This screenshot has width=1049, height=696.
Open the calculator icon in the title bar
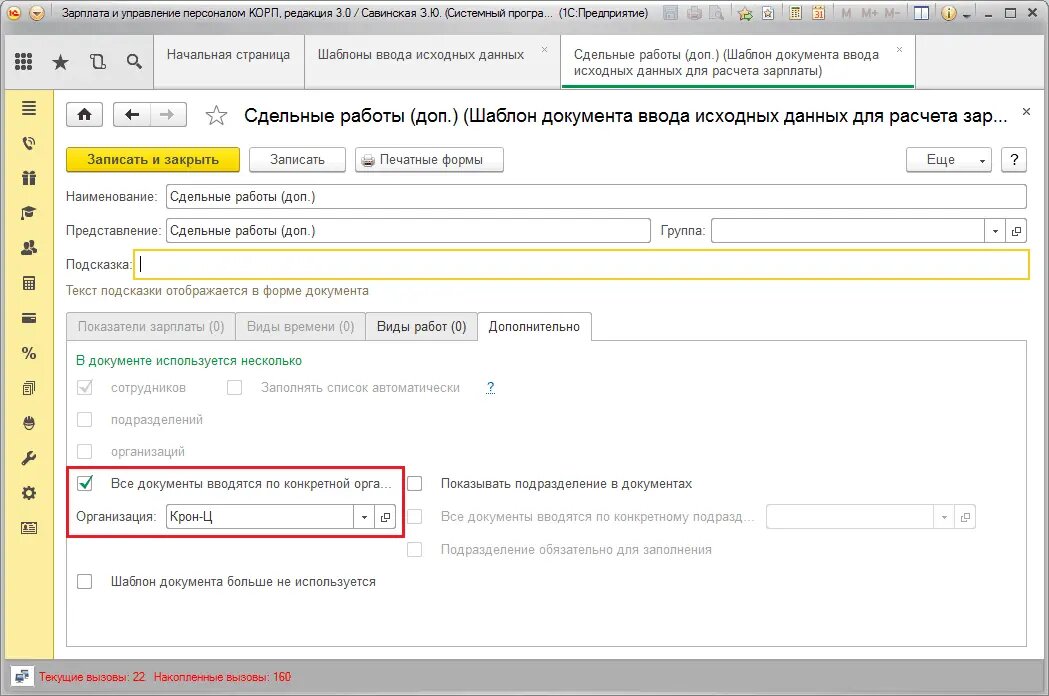[x=795, y=13]
